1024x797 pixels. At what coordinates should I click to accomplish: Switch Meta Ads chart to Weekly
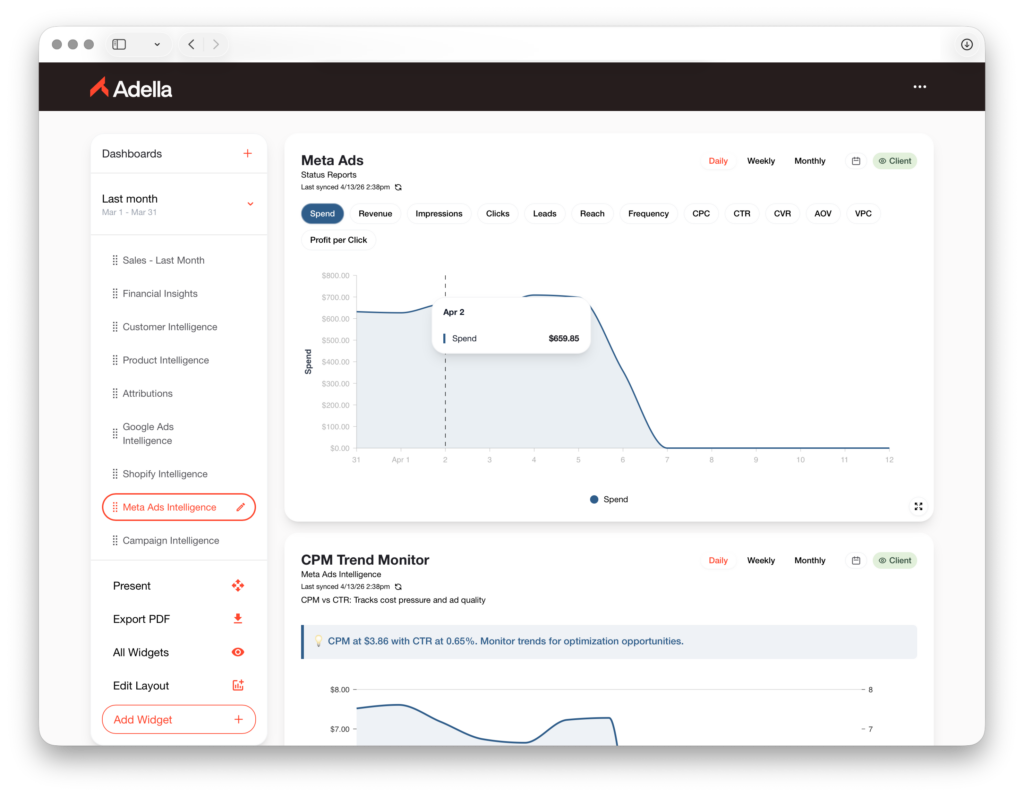[761, 161]
